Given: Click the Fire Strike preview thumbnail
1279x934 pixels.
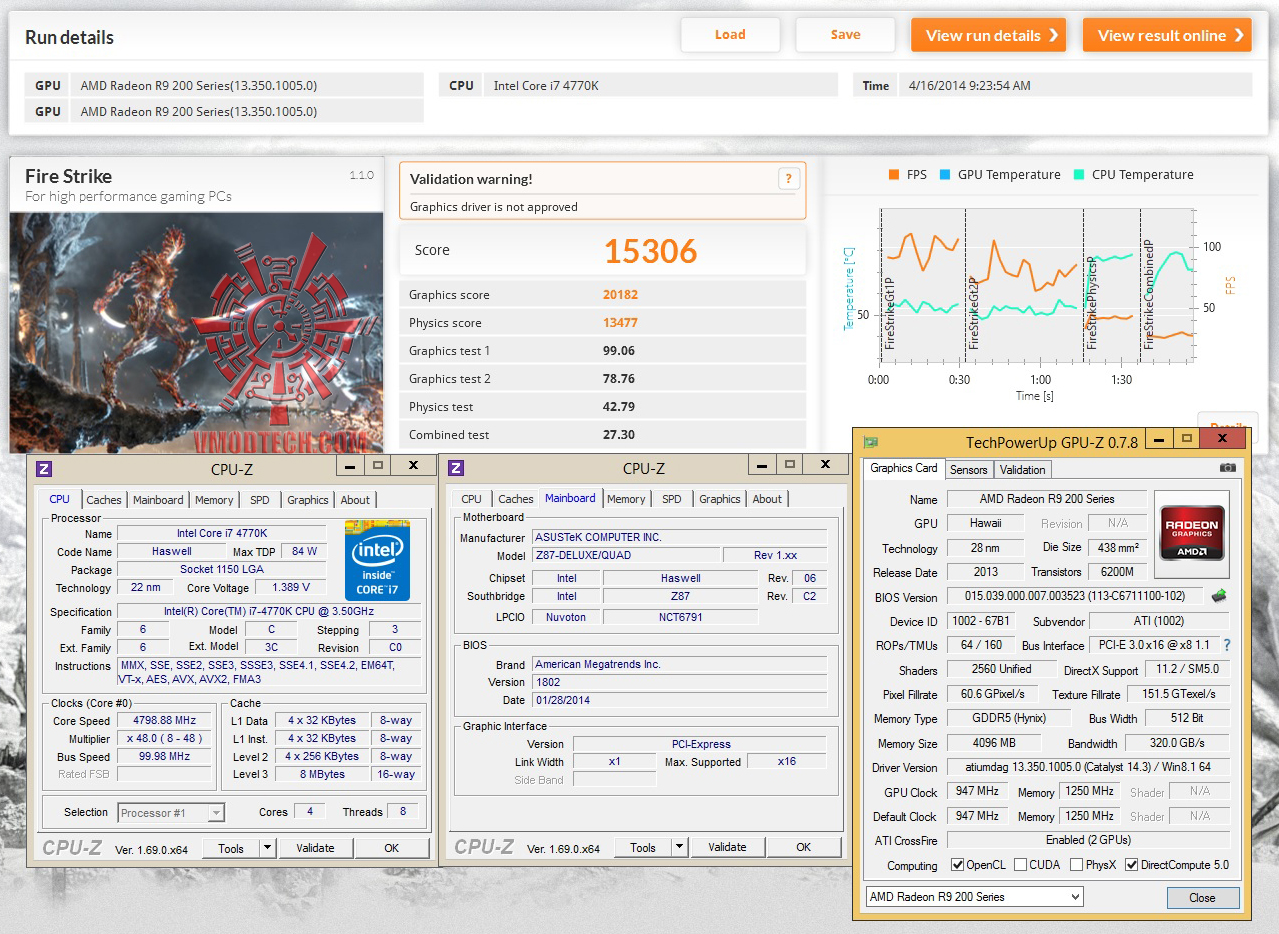Looking at the screenshot, I should click(197, 332).
